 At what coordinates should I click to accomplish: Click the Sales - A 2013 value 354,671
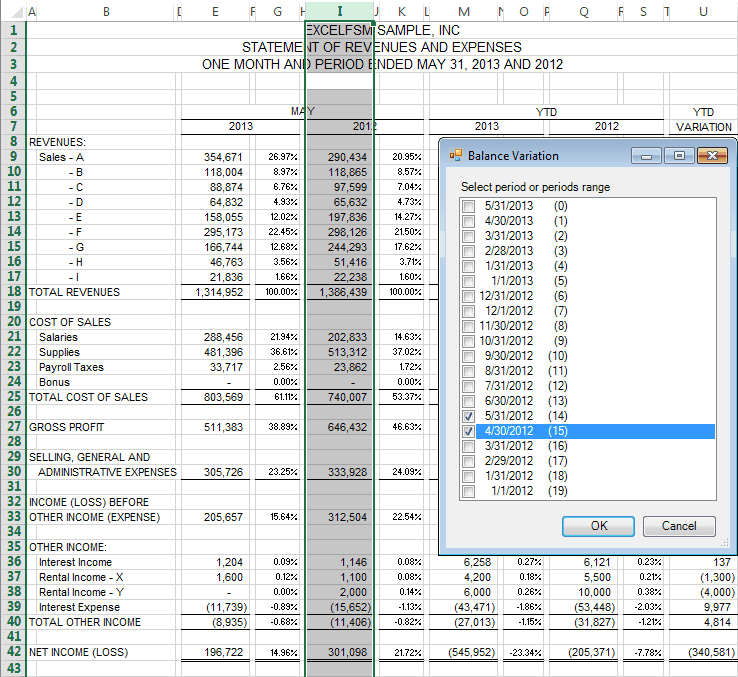click(222, 157)
